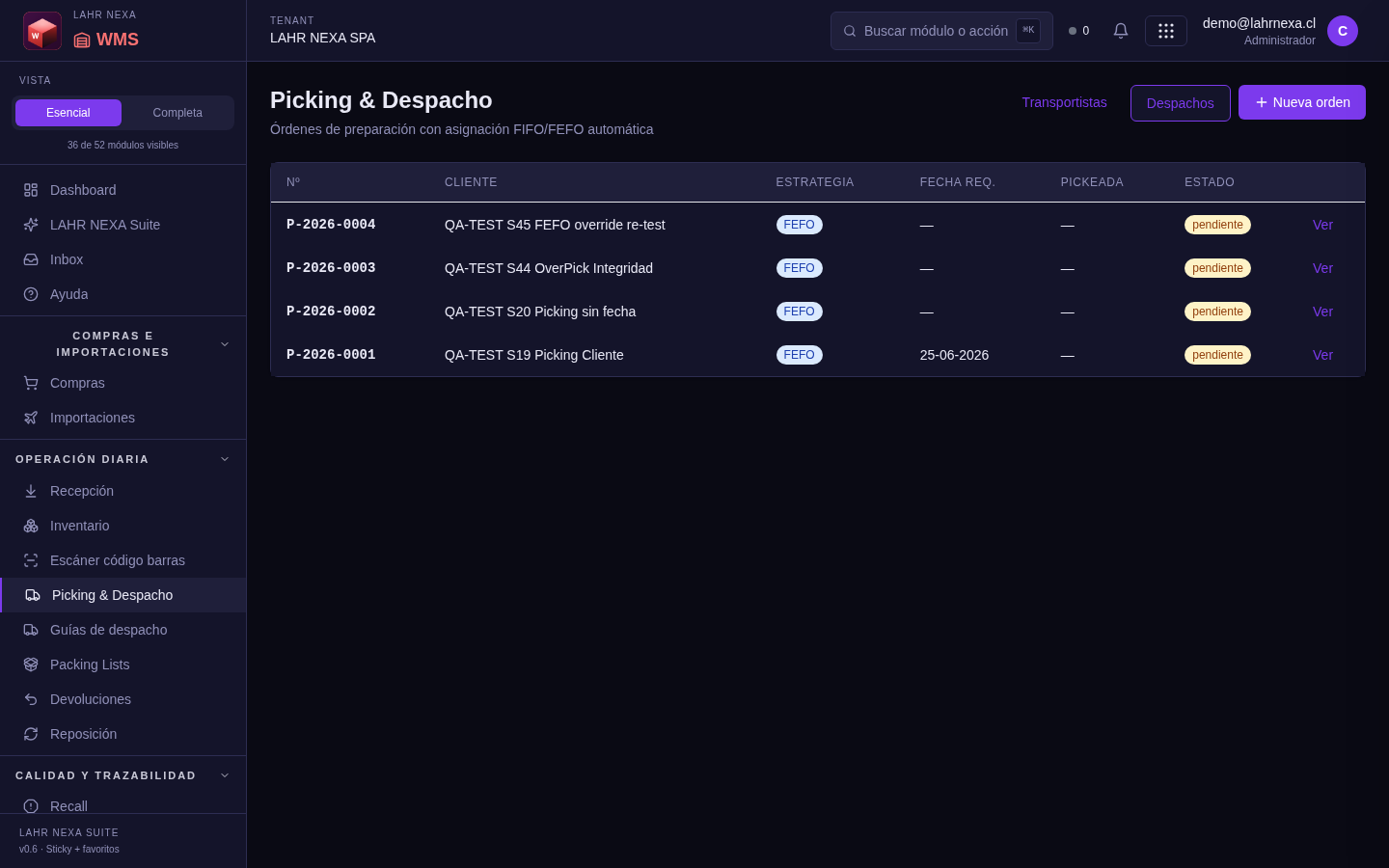Open the Inbox menu item
The height and width of the screenshot is (868, 1389).
[x=123, y=259]
